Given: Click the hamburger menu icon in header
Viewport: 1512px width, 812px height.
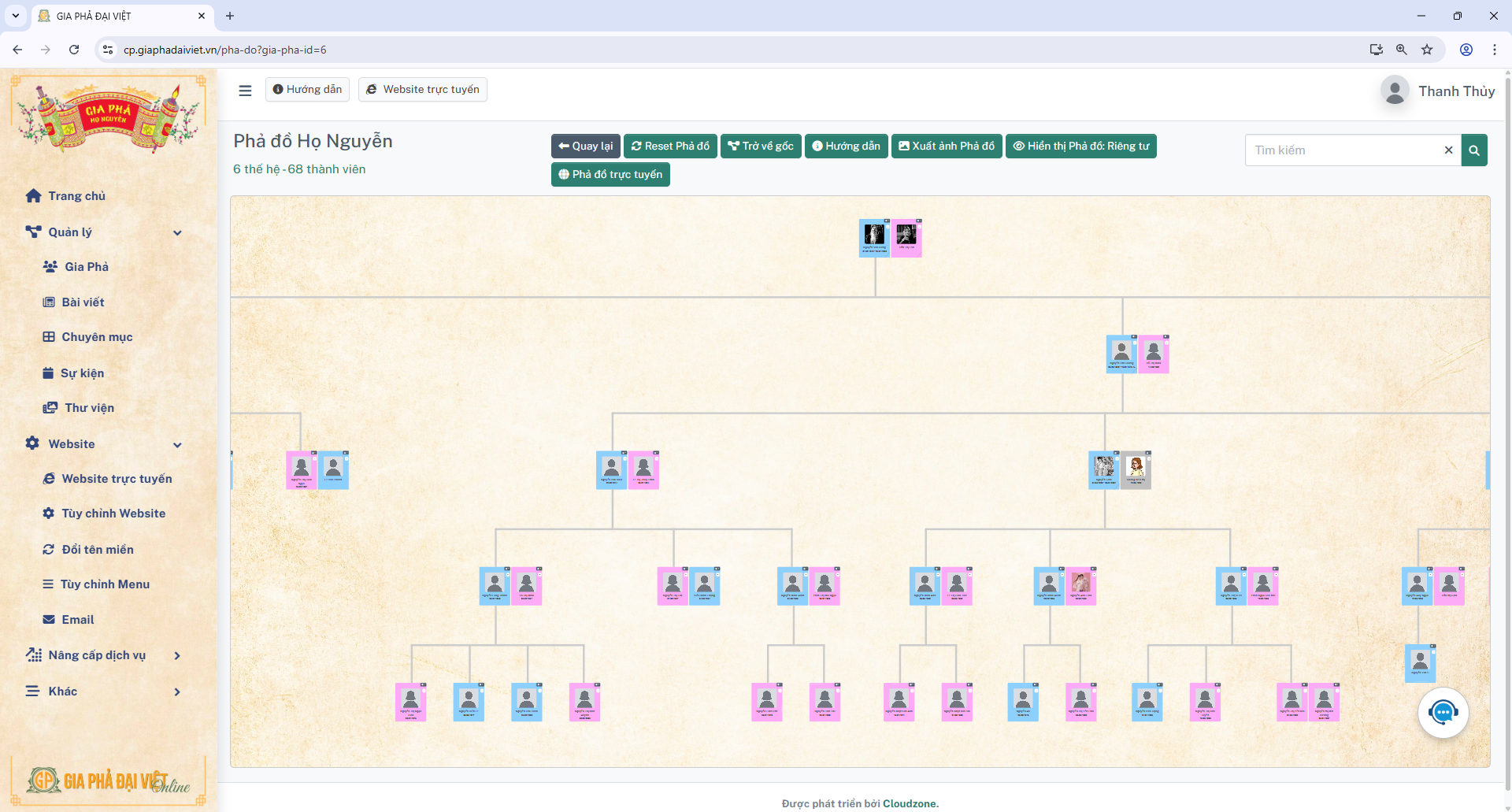Looking at the screenshot, I should 245,91.
